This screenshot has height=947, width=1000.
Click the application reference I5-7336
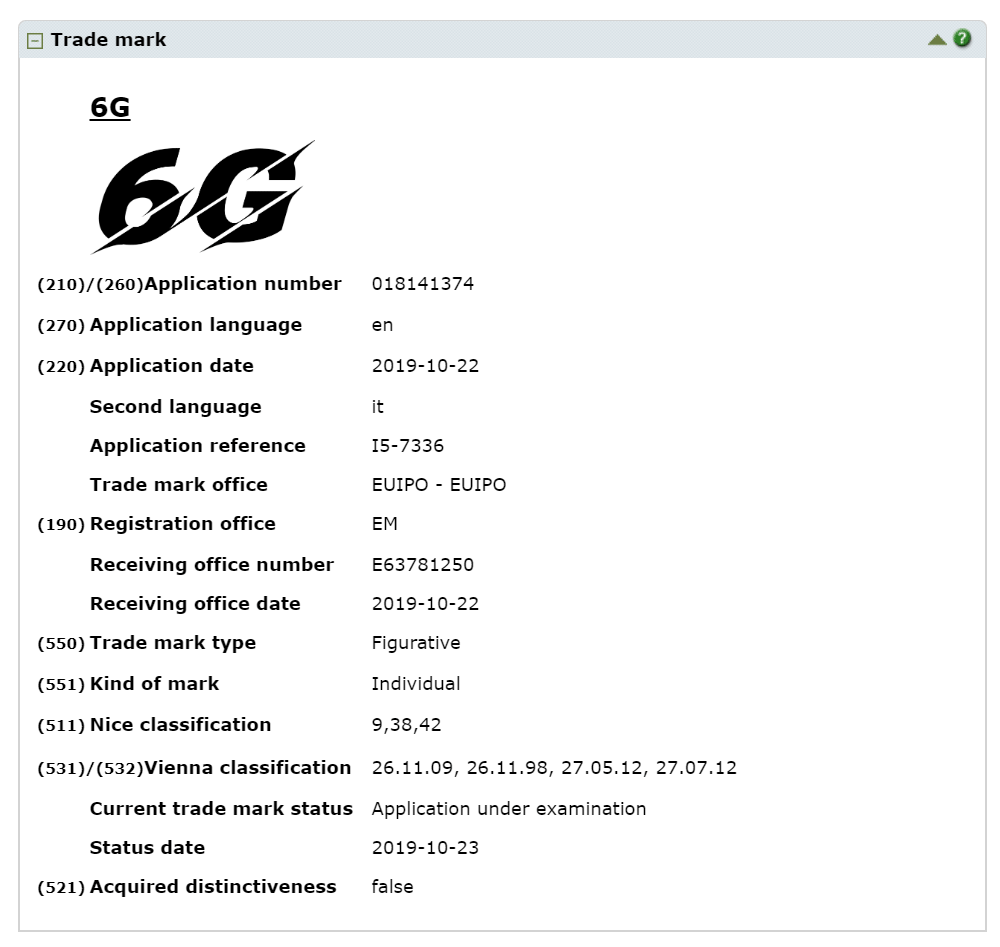[408, 446]
